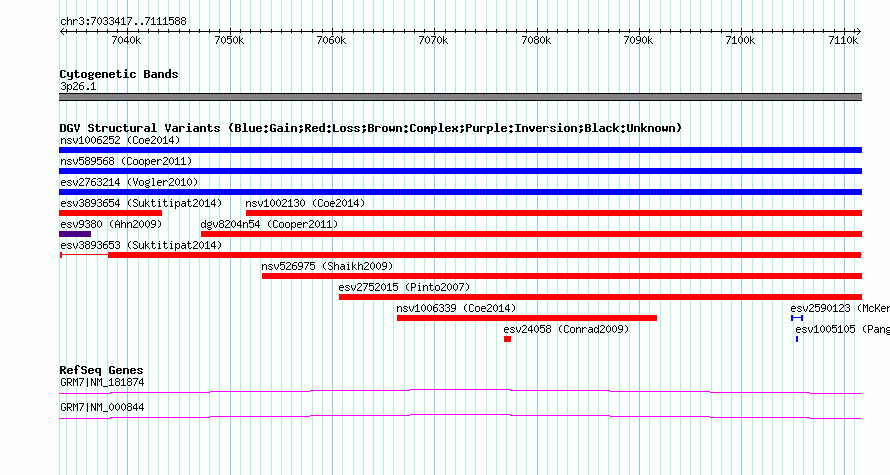Click the nsv1002130 (Coe2014) label
This screenshot has height=475, width=890.
(305, 203)
